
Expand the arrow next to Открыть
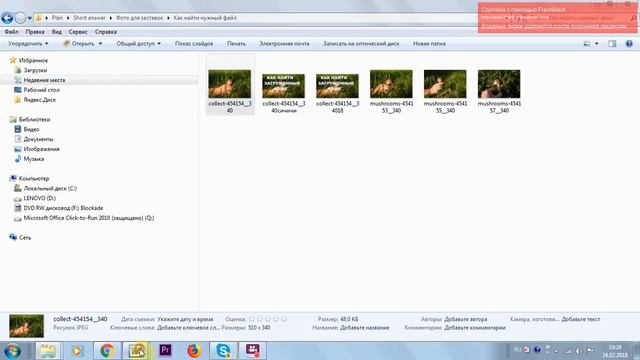pyautogui.click(x=100, y=43)
